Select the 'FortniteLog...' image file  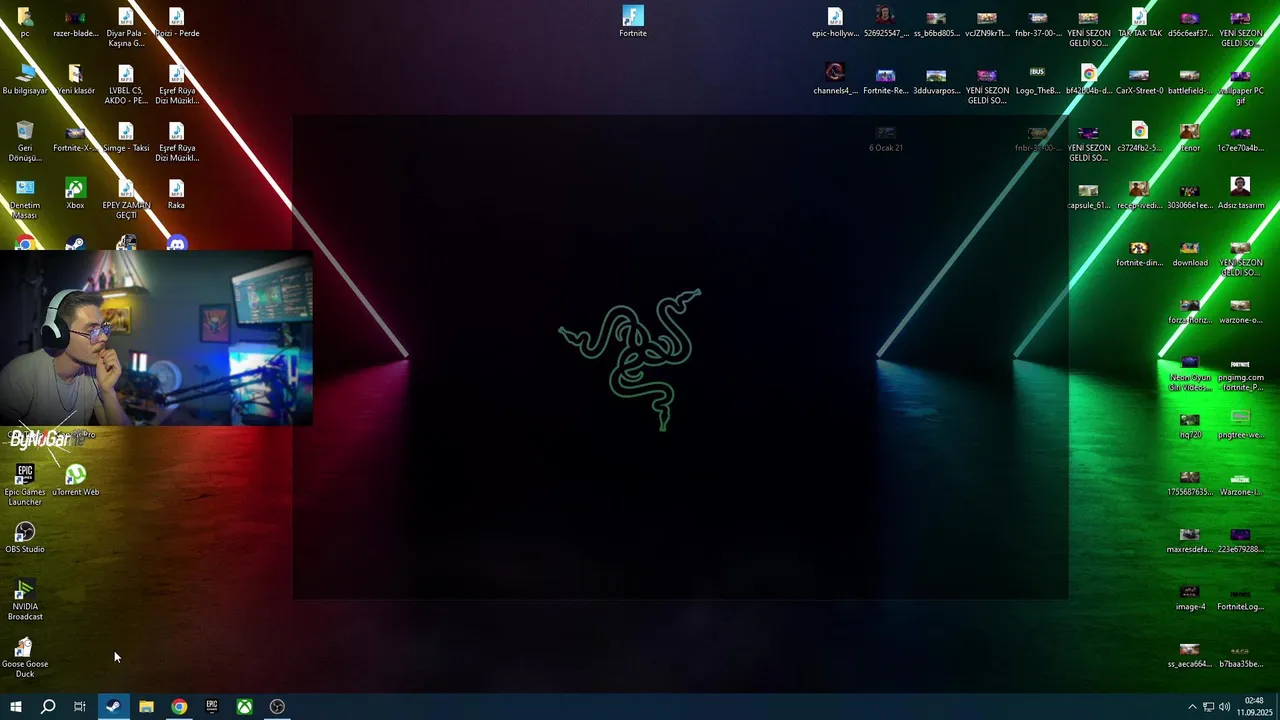pos(1240,597)
